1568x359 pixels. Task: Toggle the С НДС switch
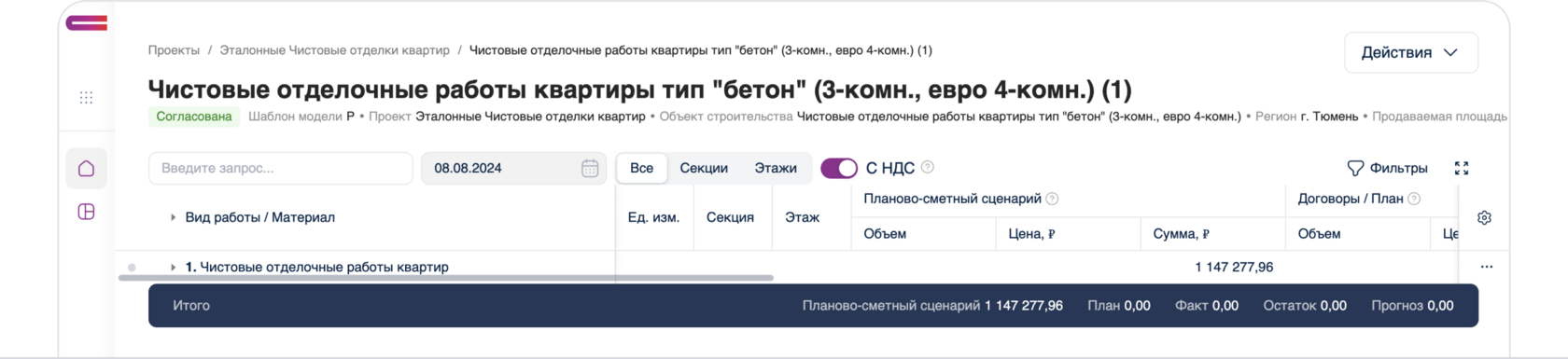838,168
